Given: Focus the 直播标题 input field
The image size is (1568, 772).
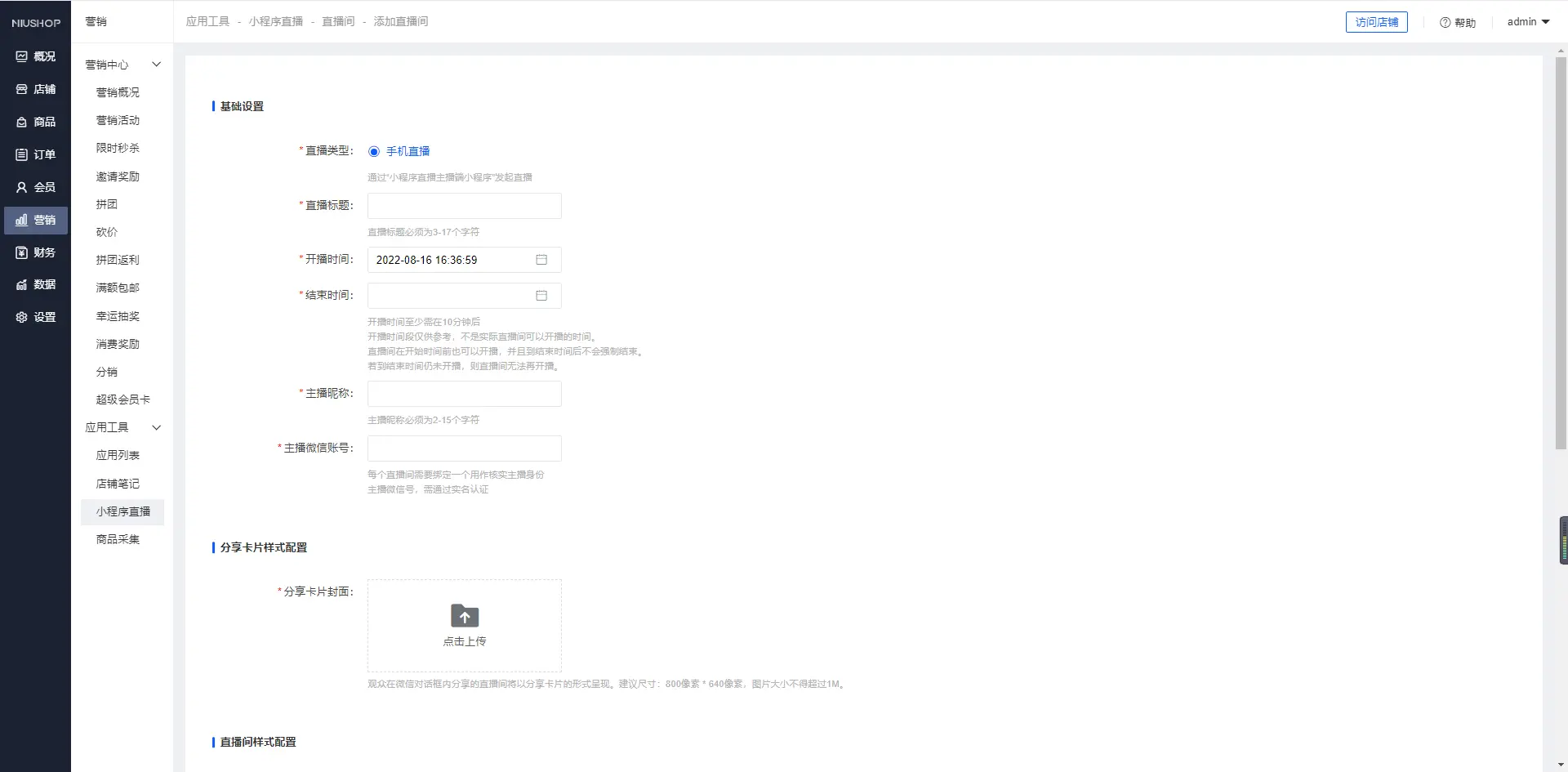Looking at the screenshot, I should [464, 206].
